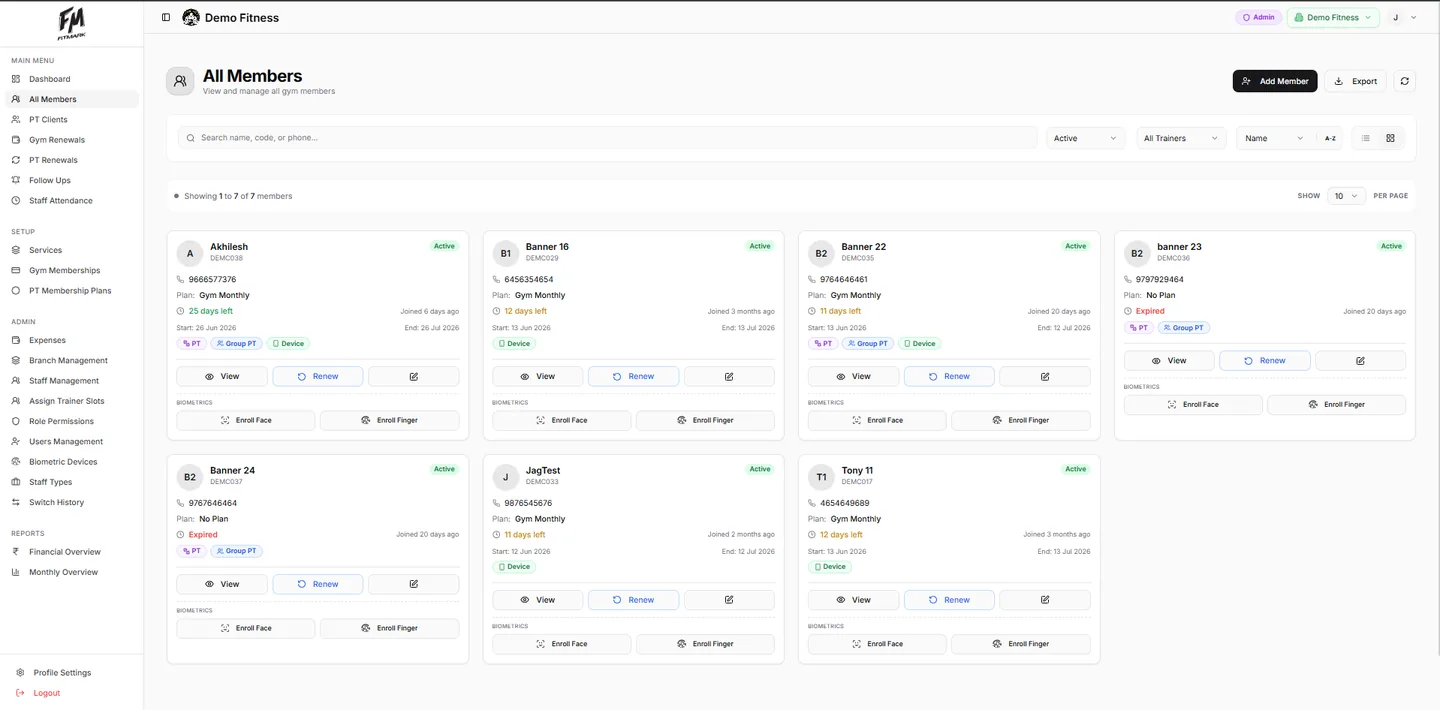Image resolution: width=1440 pixels, height=710 pixels.
Task: Open PT Clients in the sidebar
Action: [x=48, y=119]
